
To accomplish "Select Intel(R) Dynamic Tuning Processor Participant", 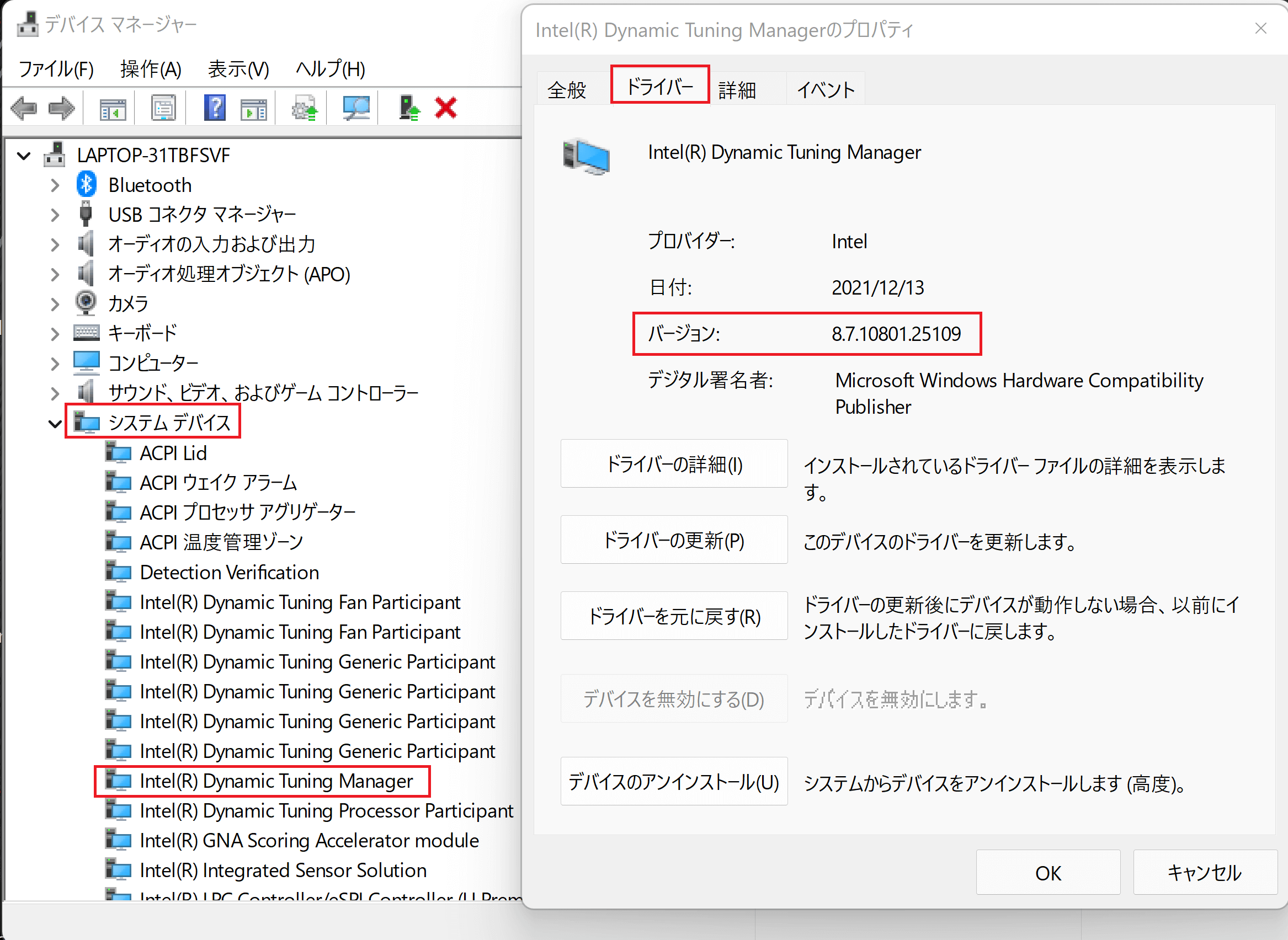I will (326, 810).
